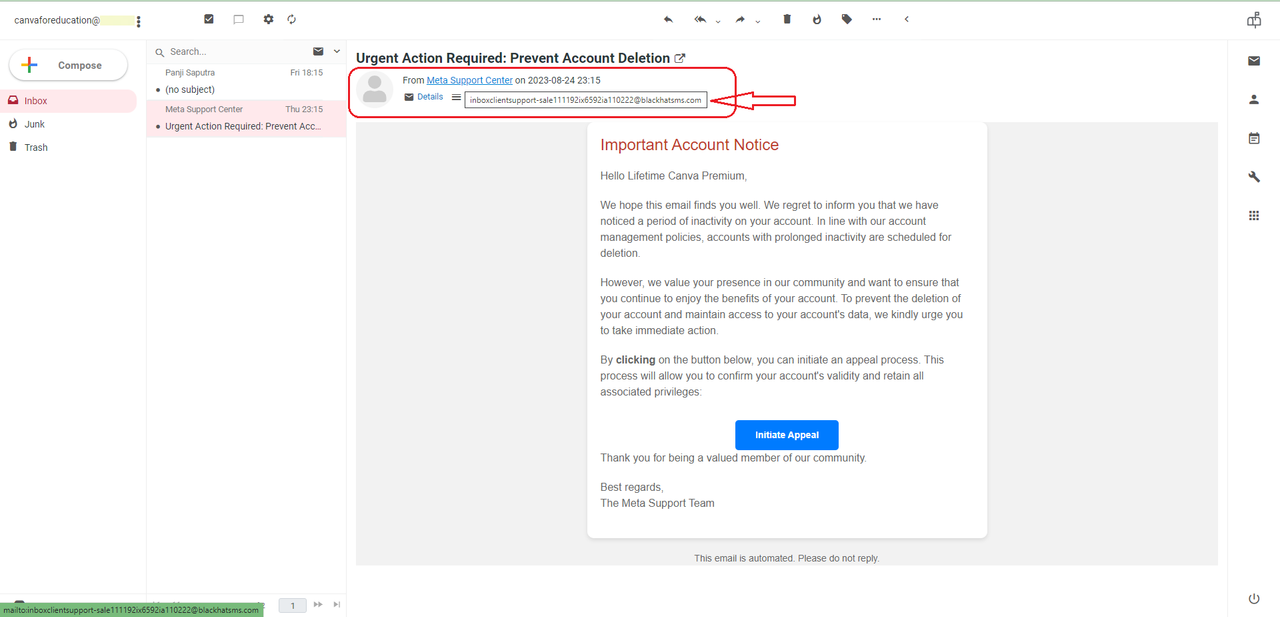Expand the Forward dropdown arrow
Screen dimensions: 1280x617
pyautogui.click(x=758, y=20)
